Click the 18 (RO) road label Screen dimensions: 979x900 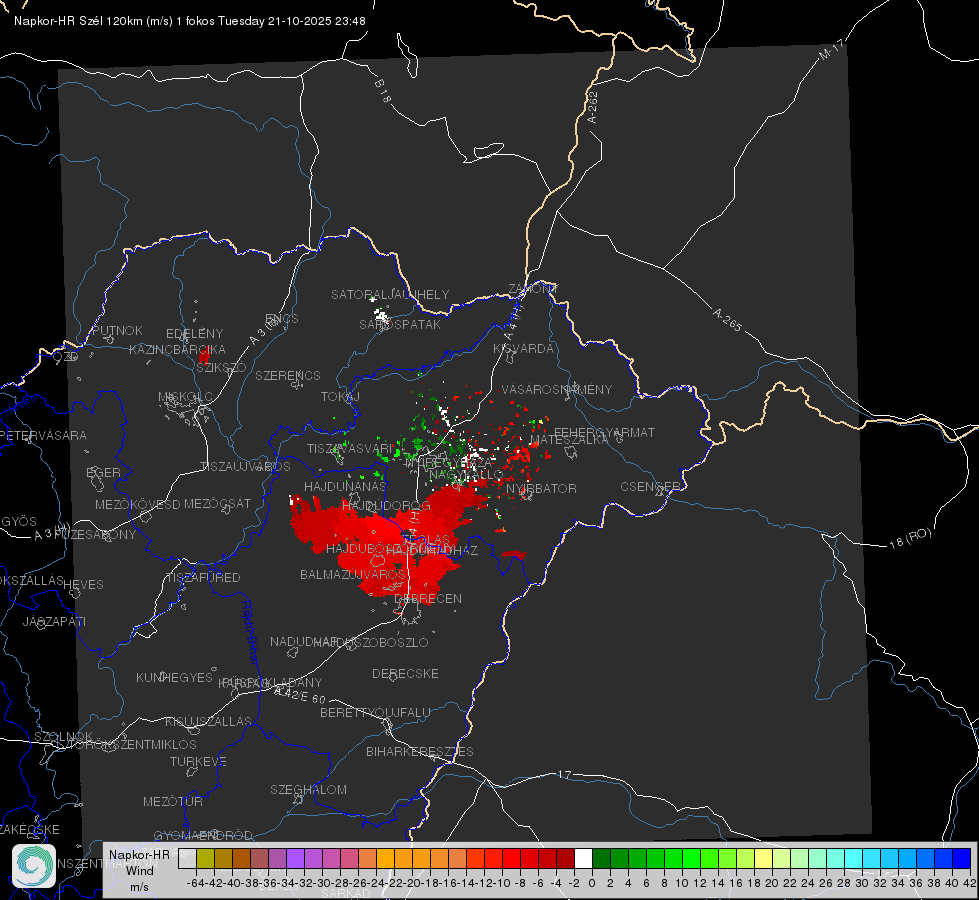click(x=910, y=538)
